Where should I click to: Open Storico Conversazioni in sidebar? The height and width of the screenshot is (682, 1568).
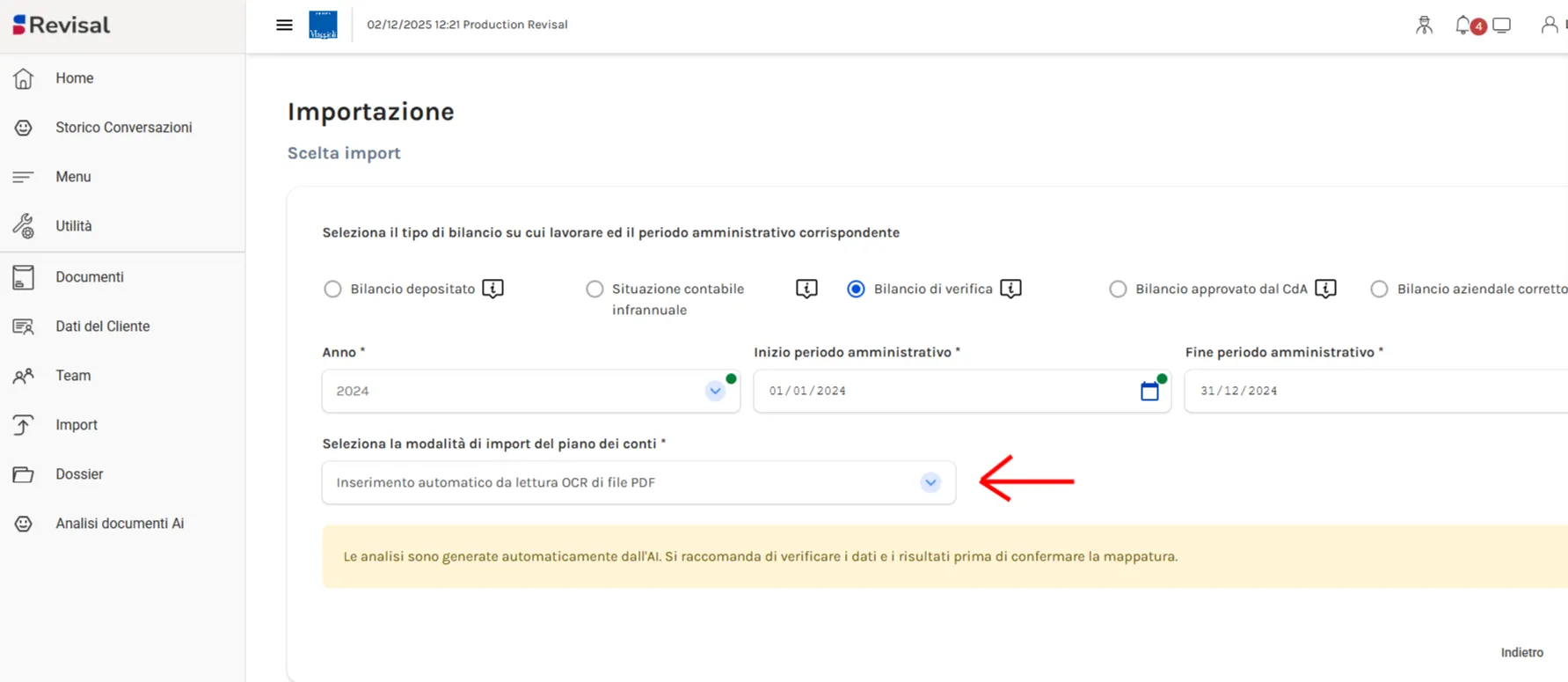tap(123, 128)
